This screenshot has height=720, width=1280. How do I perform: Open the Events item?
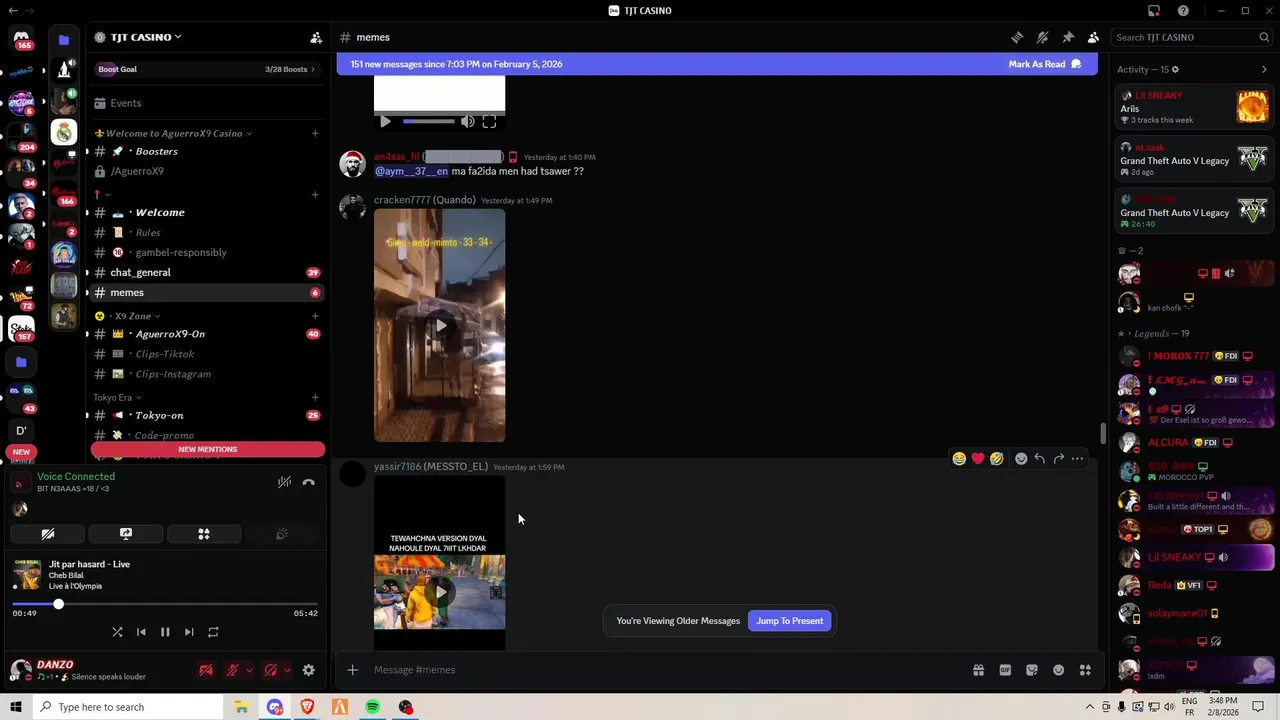pyautogui.click(x=205, y=103)
